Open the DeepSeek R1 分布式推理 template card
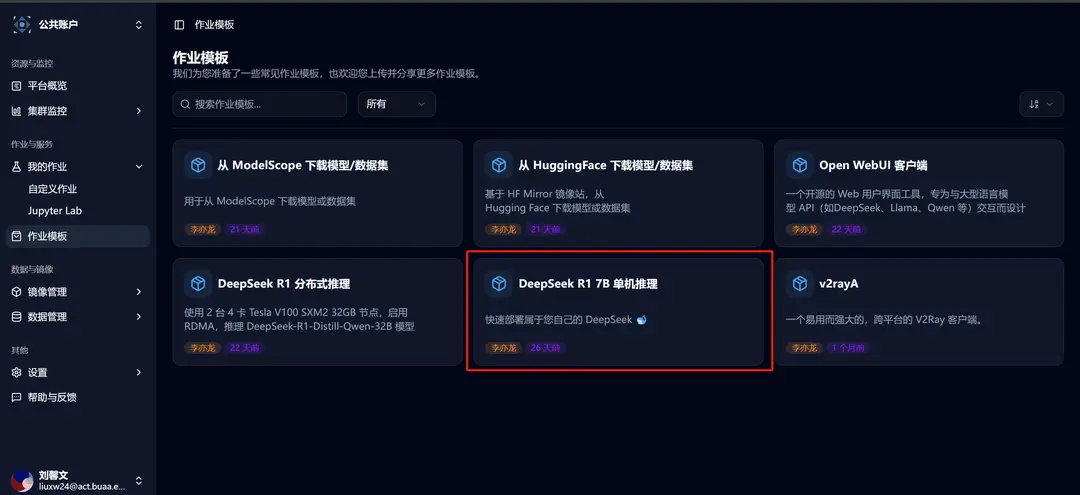Image resolution: width=1080 pixels, height=495 pixels. coord(318,312)
